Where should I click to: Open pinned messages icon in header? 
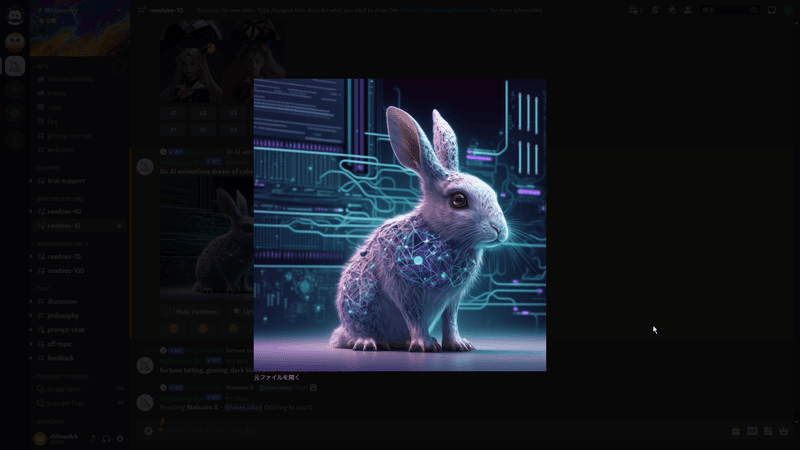click(x=672, y=10)
